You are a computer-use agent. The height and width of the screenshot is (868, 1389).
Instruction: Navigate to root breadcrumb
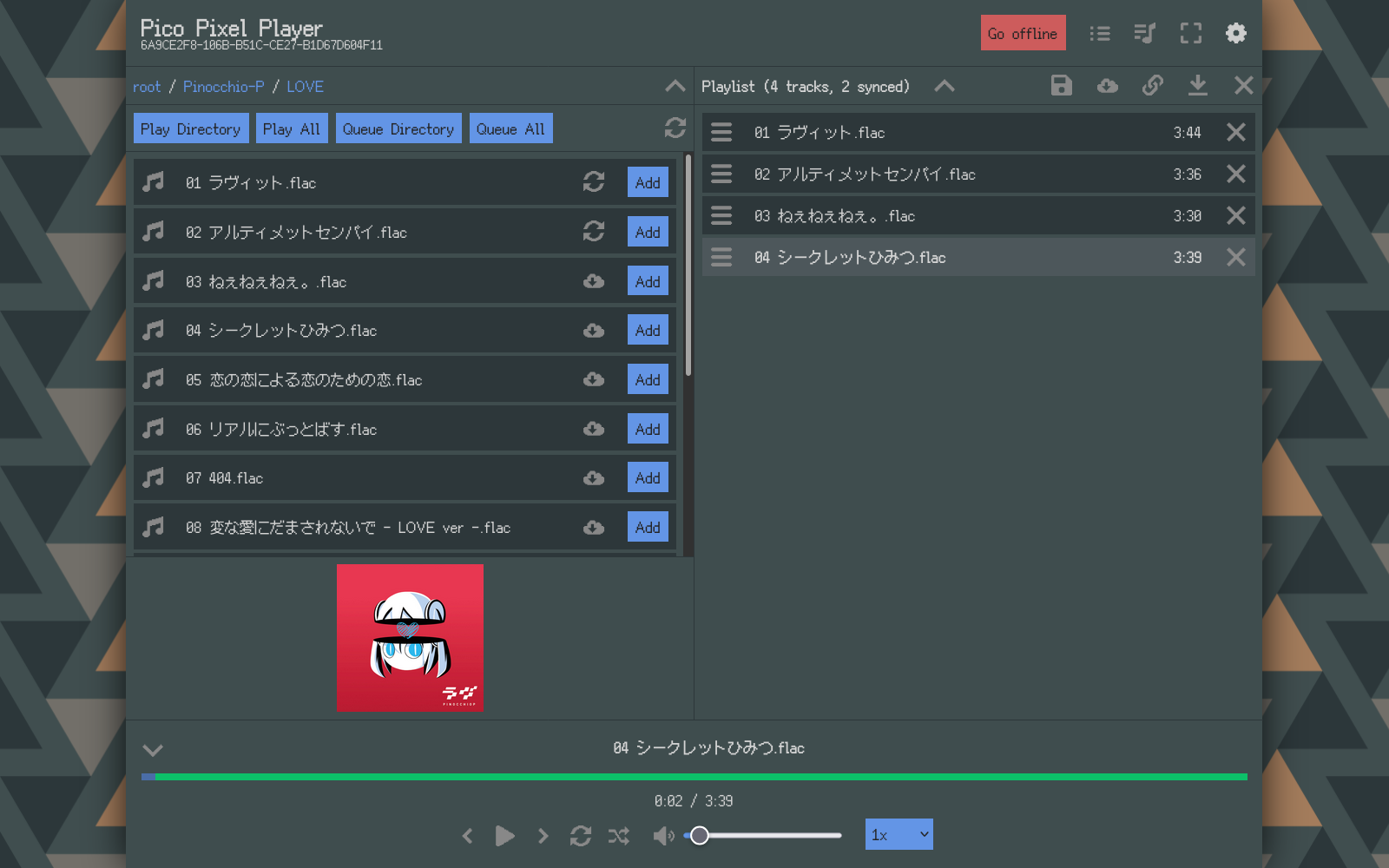pos(147,87)
